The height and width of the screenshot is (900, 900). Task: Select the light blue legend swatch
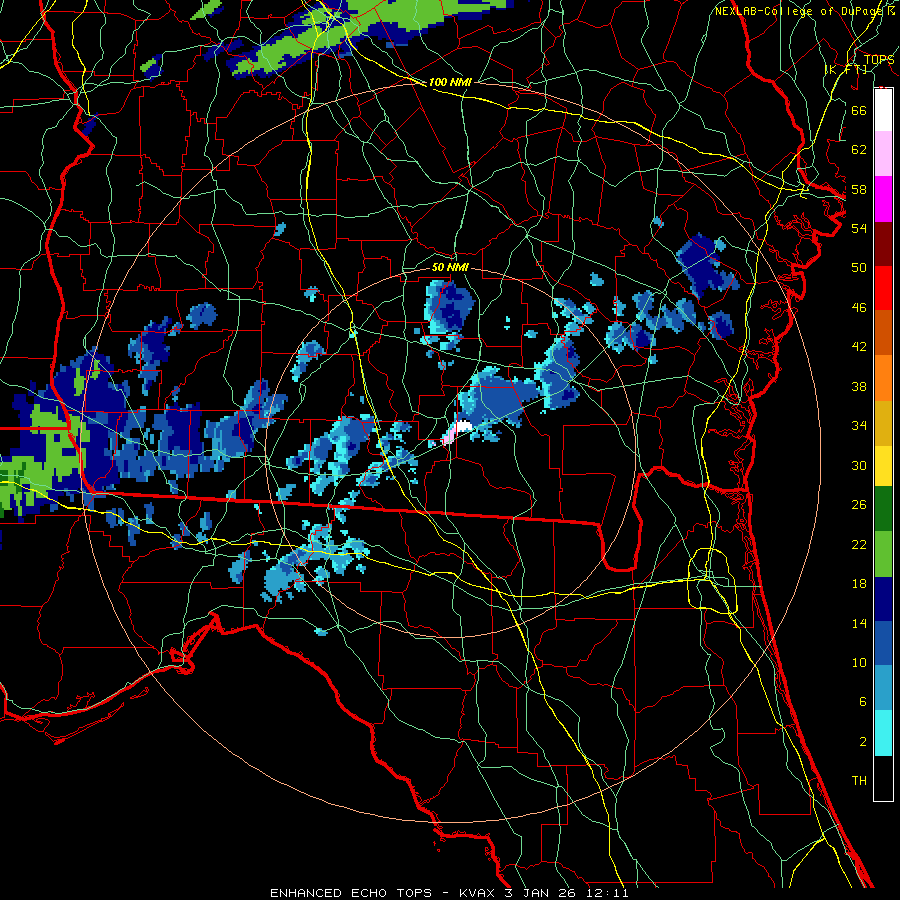883,688
